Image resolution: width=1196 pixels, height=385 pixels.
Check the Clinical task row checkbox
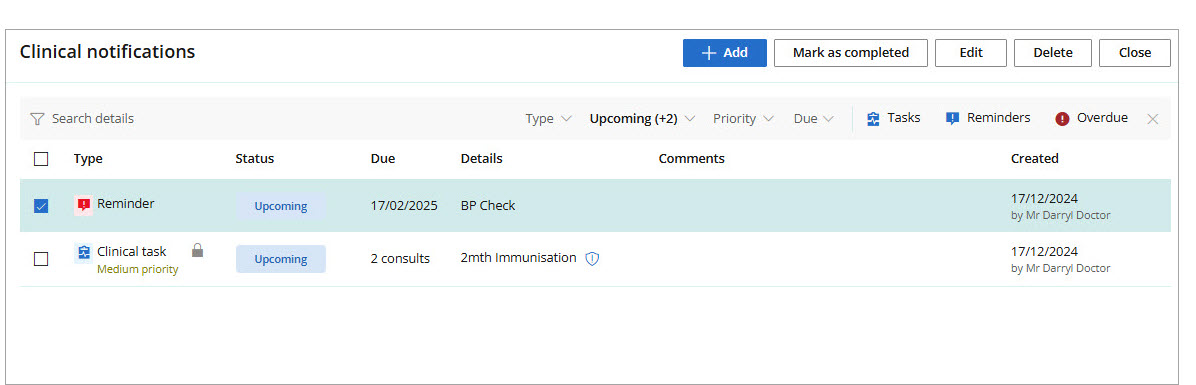coord(41,259)
